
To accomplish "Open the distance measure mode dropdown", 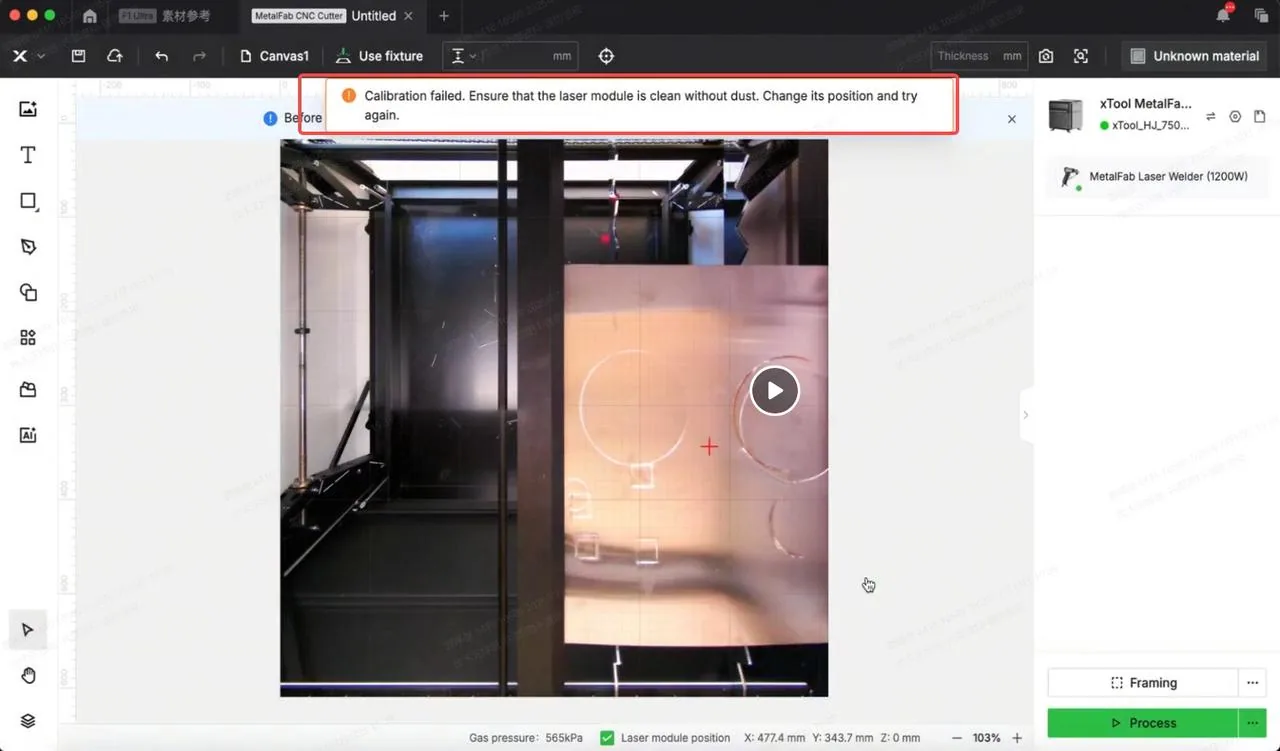I will tap(463, 56).
